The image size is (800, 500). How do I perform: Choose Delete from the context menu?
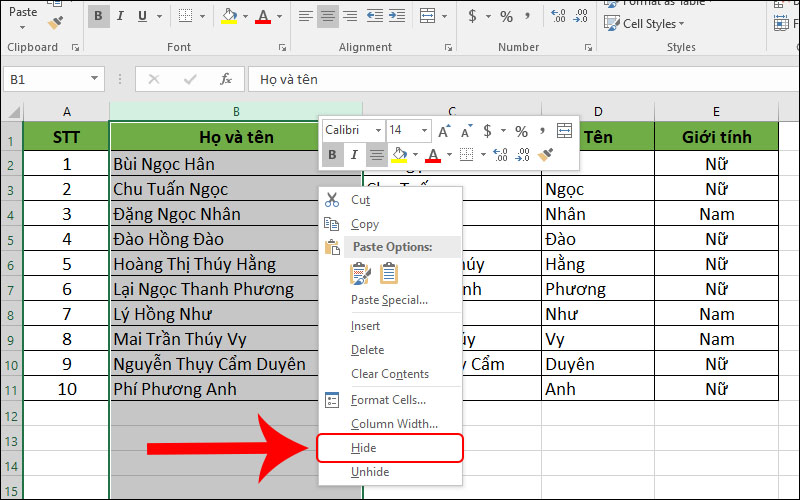390,349
